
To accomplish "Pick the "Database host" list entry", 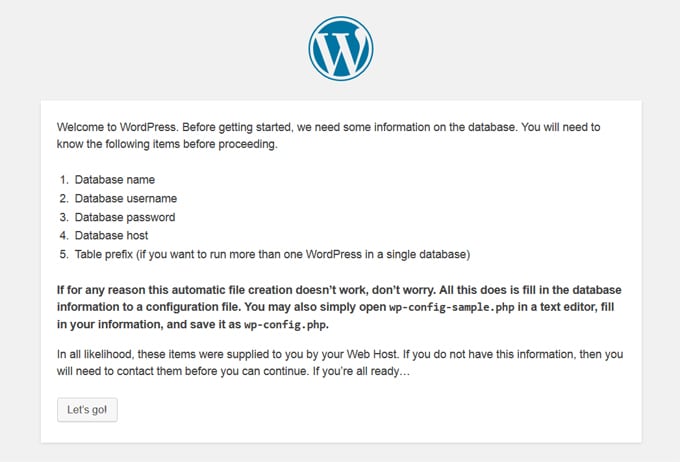I will pyautogui.click(x=111, y=235).
